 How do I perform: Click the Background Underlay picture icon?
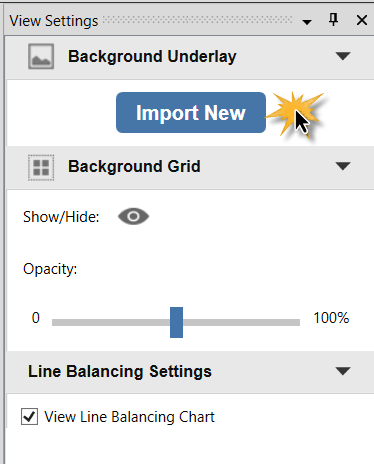(x=41, y=56)
